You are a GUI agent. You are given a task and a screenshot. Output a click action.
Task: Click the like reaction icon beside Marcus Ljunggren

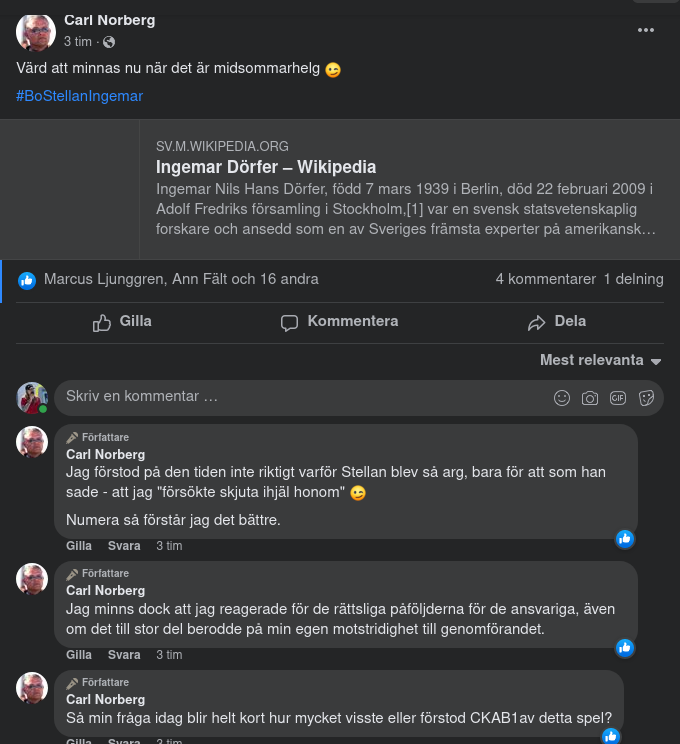click(27, 280)
